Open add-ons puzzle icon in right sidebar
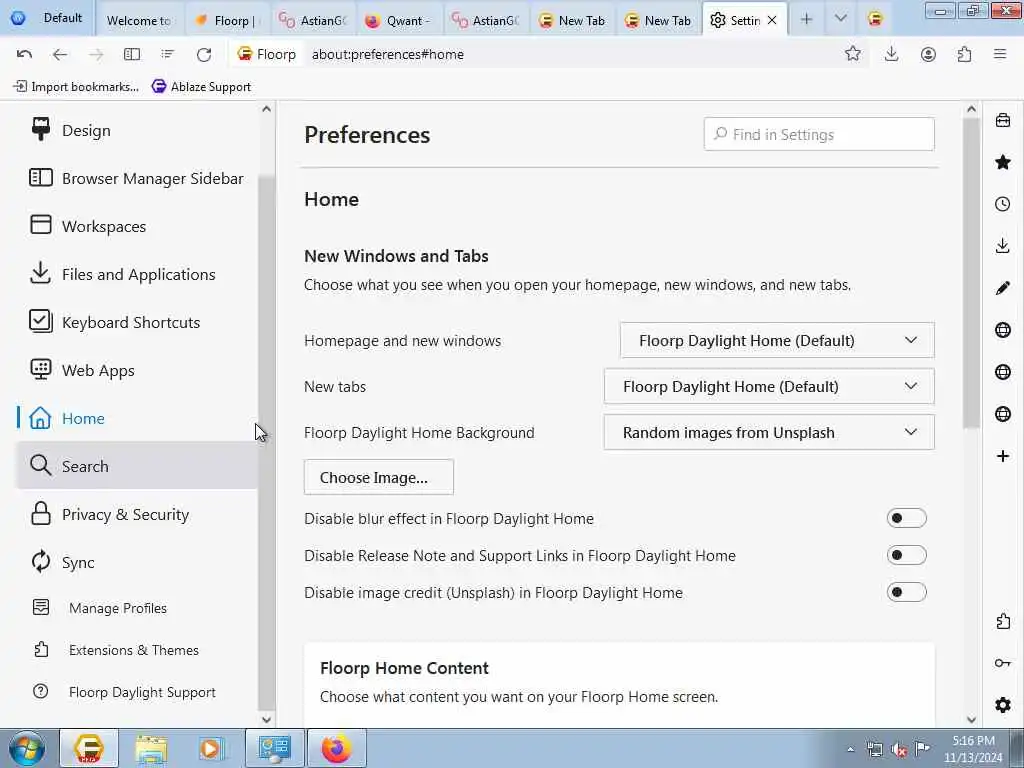 1002,621
